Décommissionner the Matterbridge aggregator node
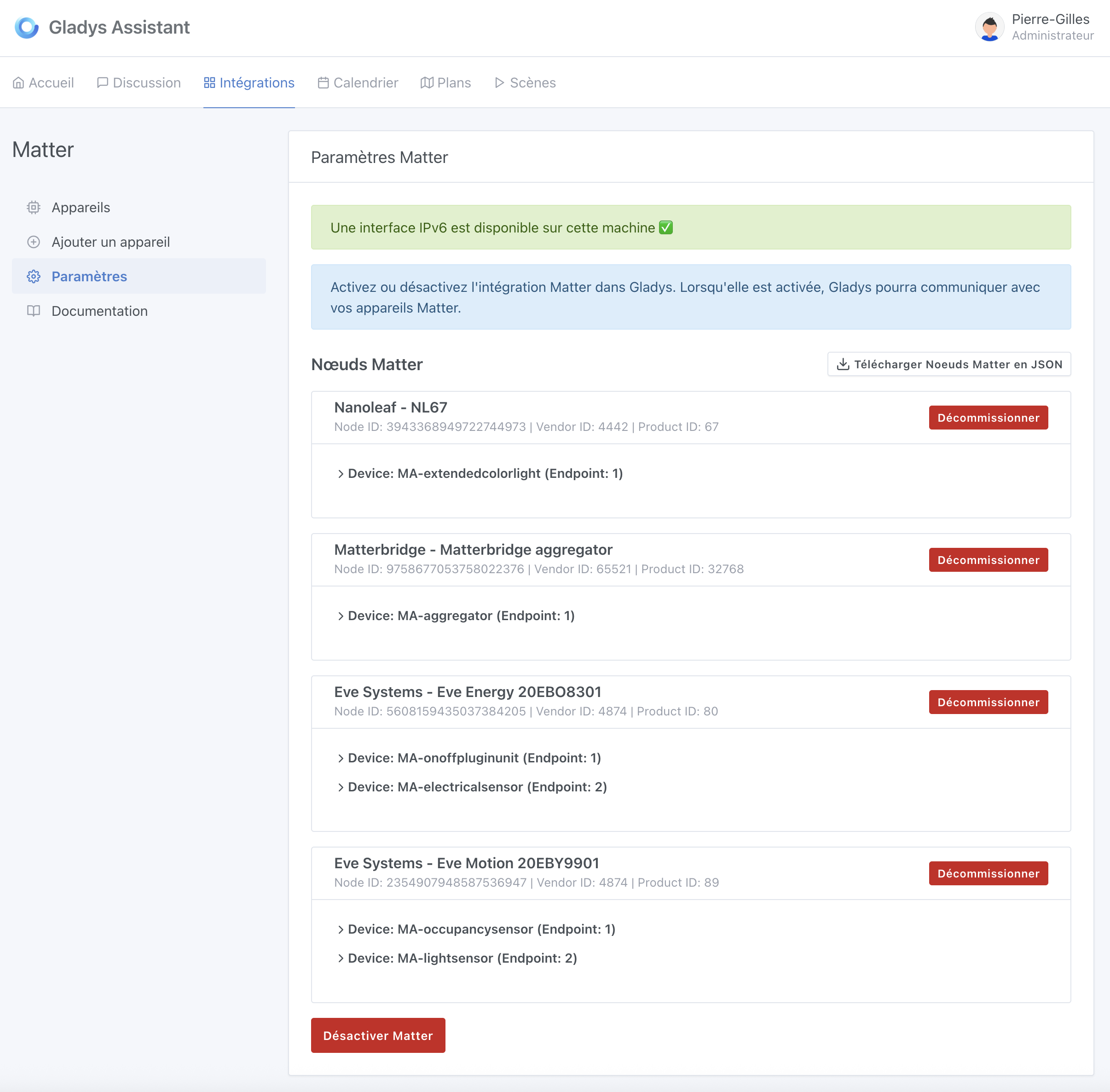Viewport: 1110px width, 1092px height. tap(988, 560)
